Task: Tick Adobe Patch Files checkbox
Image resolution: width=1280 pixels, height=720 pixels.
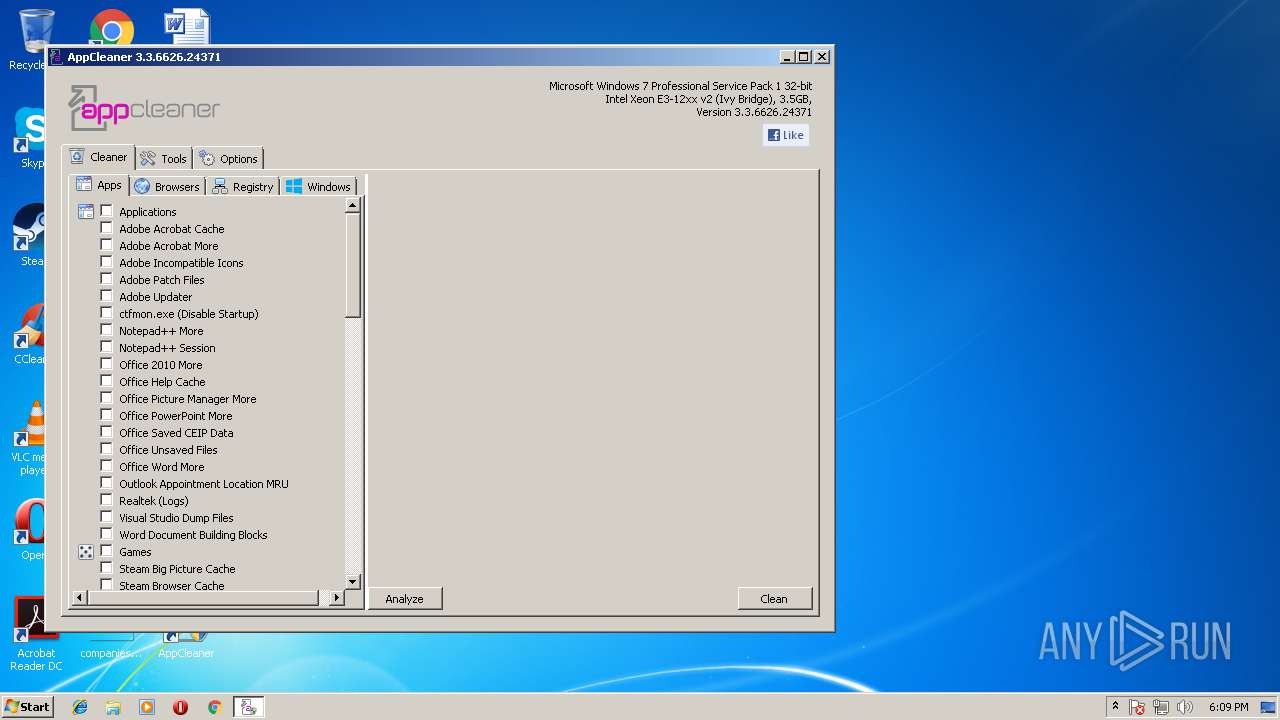Action: click(x=107, y=279)
